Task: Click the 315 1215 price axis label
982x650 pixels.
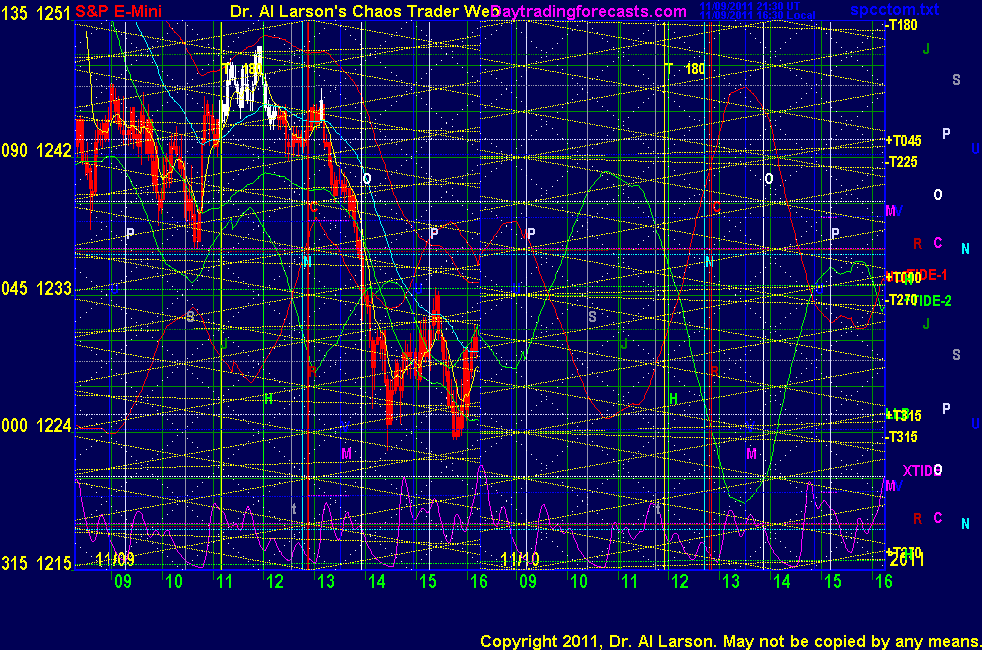Action: [x=36, y=564]
